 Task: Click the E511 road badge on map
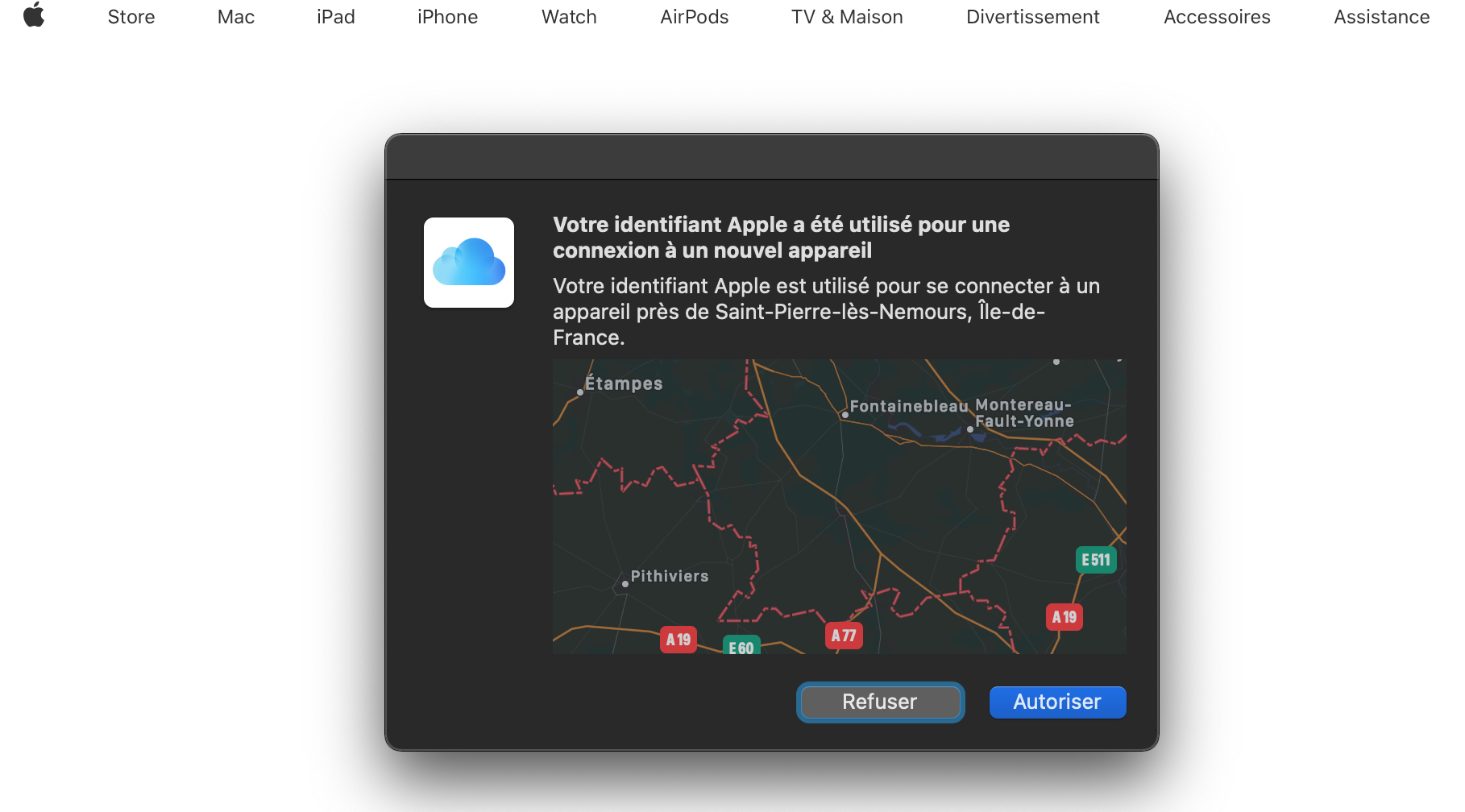coord(1096,560)
